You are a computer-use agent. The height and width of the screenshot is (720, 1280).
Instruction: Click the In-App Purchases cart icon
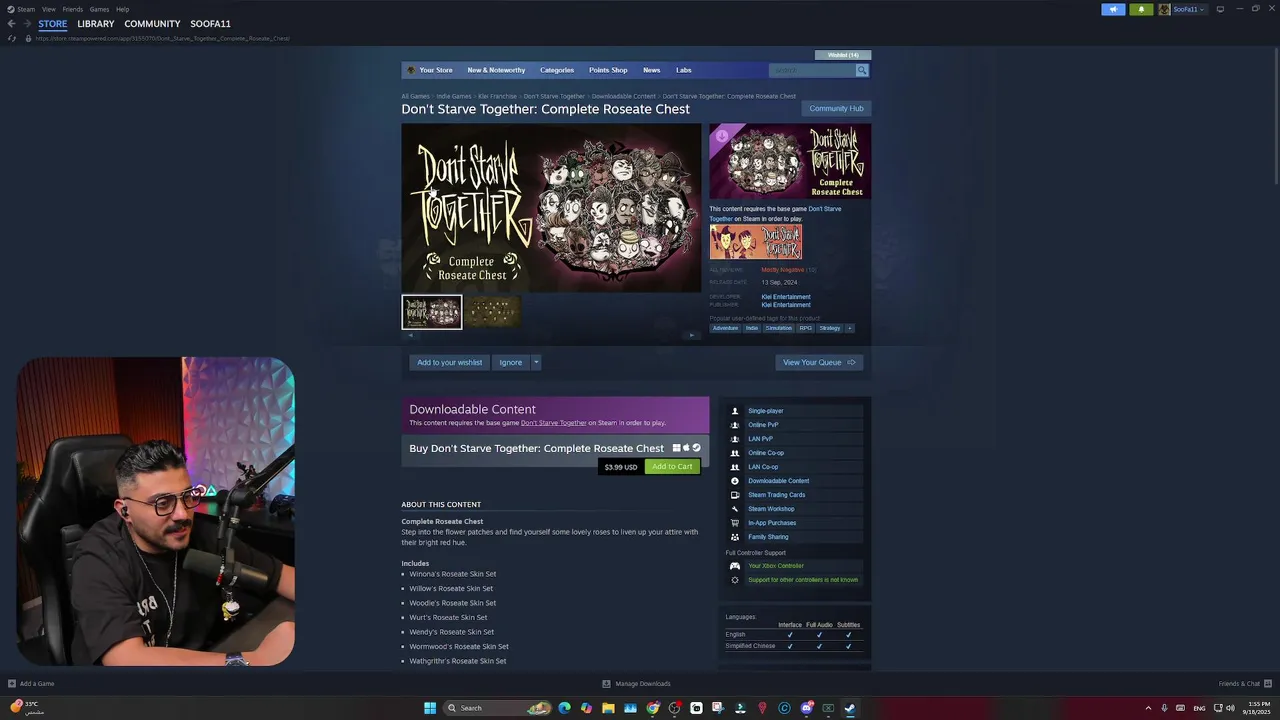click(x=735, y=523)
